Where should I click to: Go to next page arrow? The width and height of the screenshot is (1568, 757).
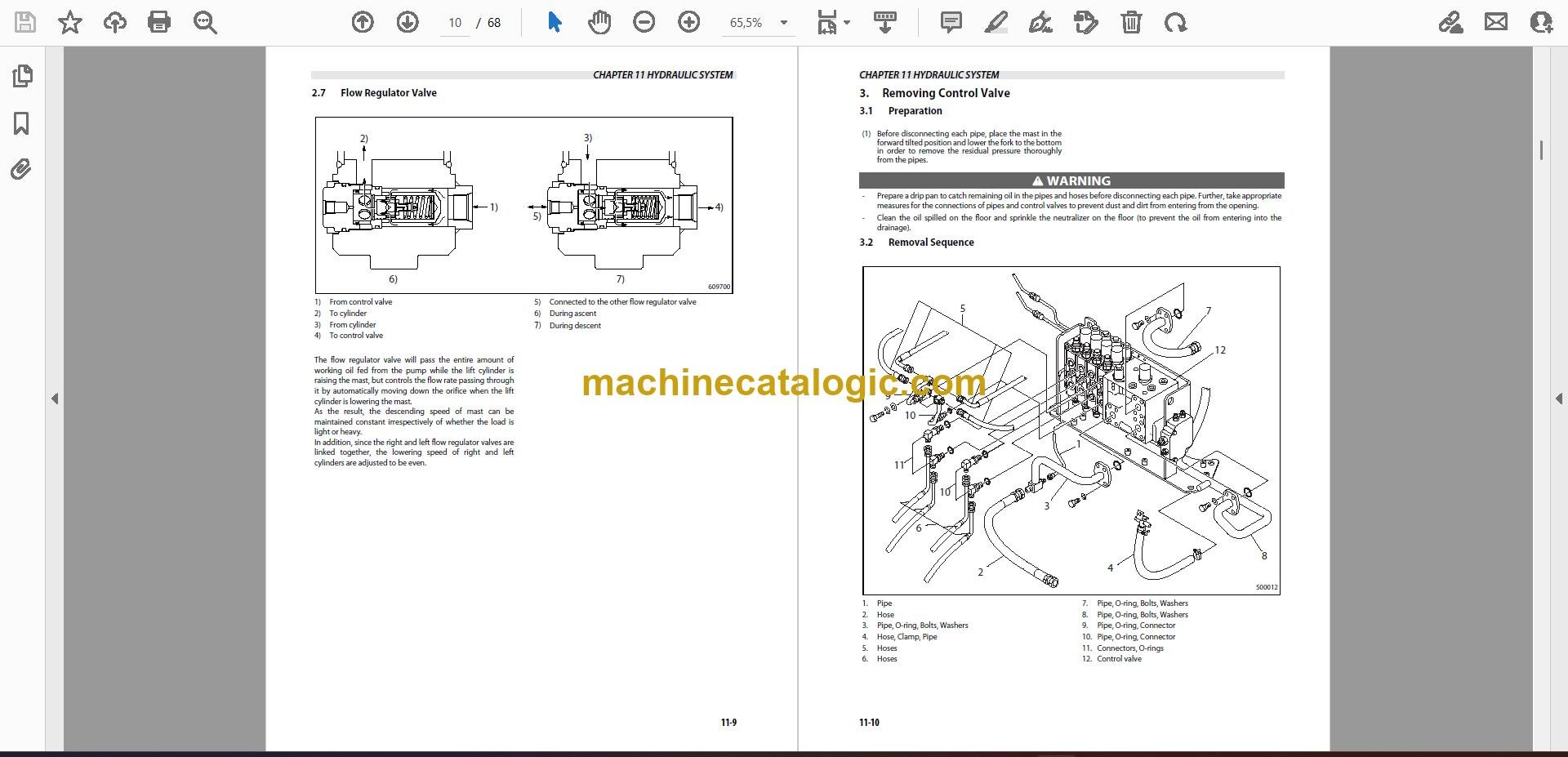tap(408, 23)
